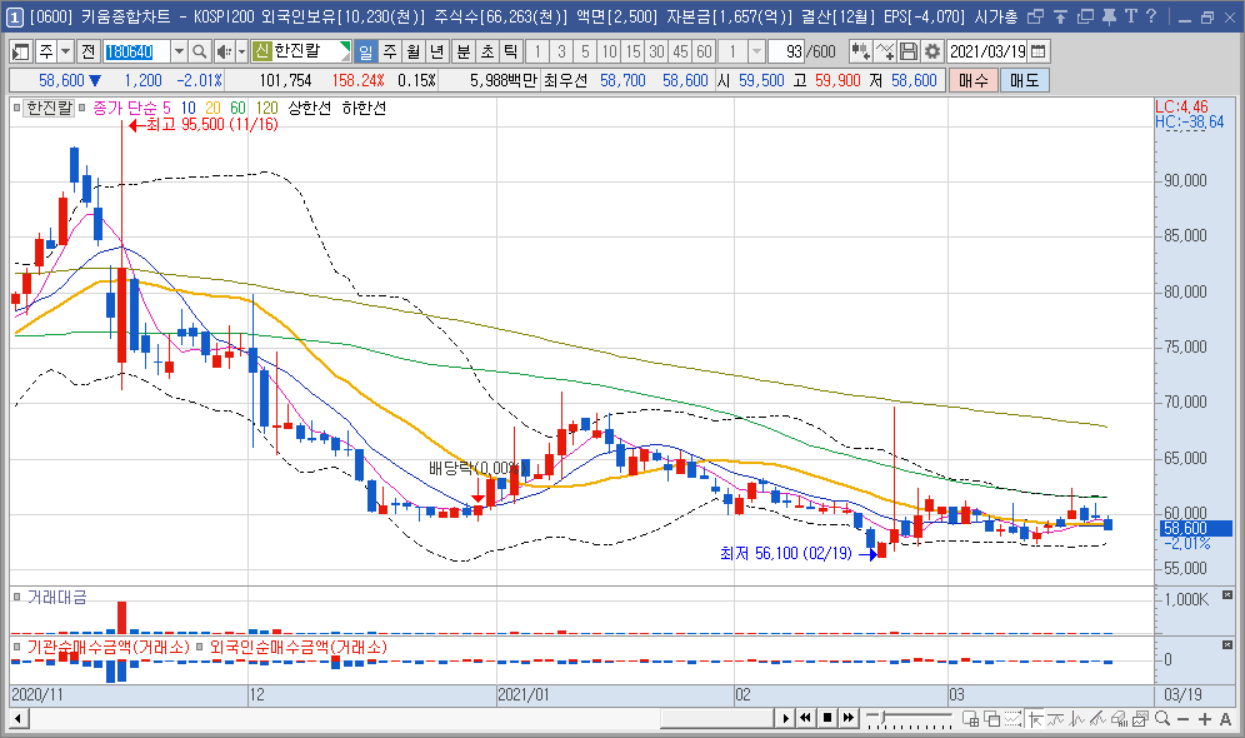Select the 10 interval button
The height and width of the screenshot is (738, 1245).
pyautogui.click(x=609, y=51)
